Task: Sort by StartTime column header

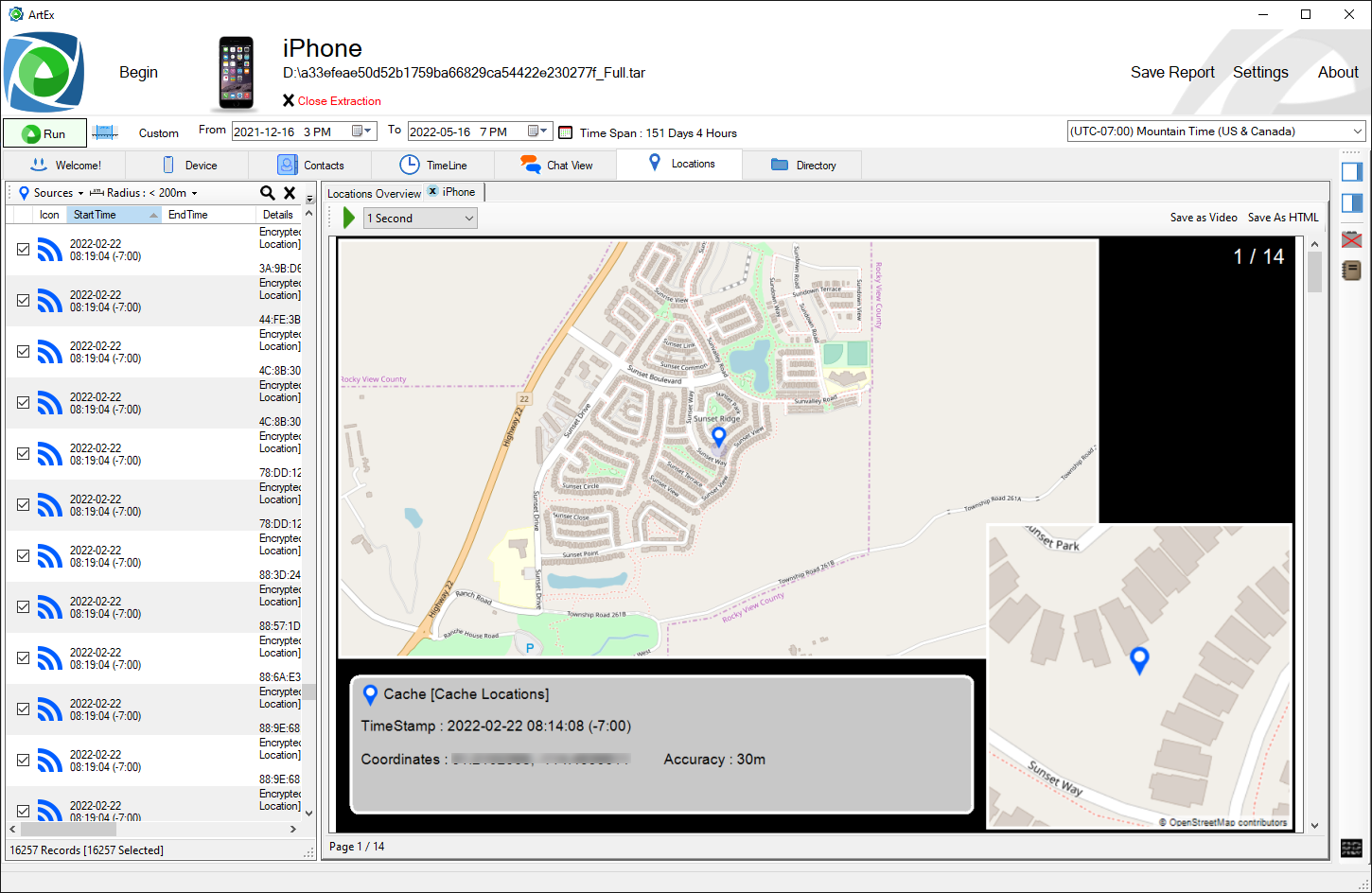Action: tap(114, 215)
